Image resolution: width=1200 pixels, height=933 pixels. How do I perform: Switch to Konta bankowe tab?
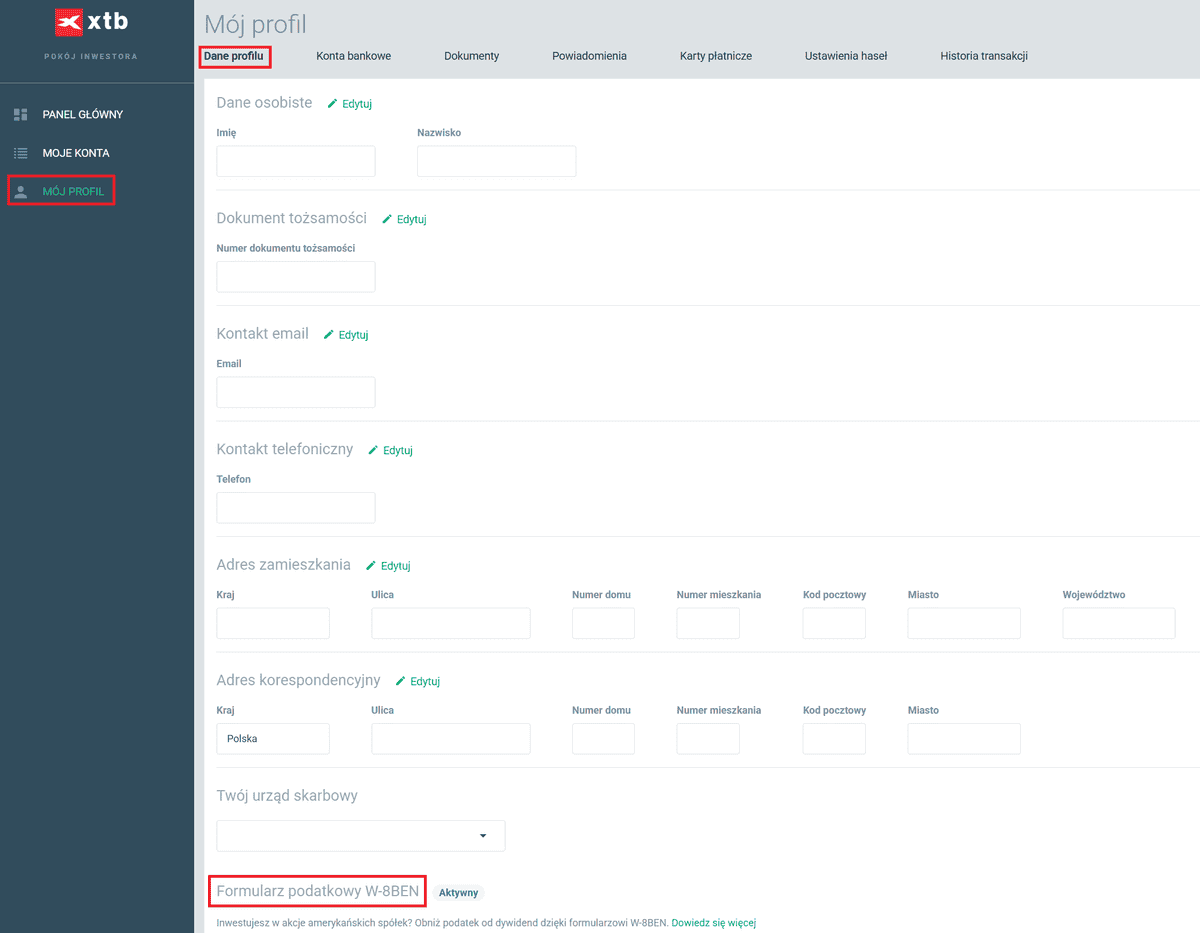[353, 56]
